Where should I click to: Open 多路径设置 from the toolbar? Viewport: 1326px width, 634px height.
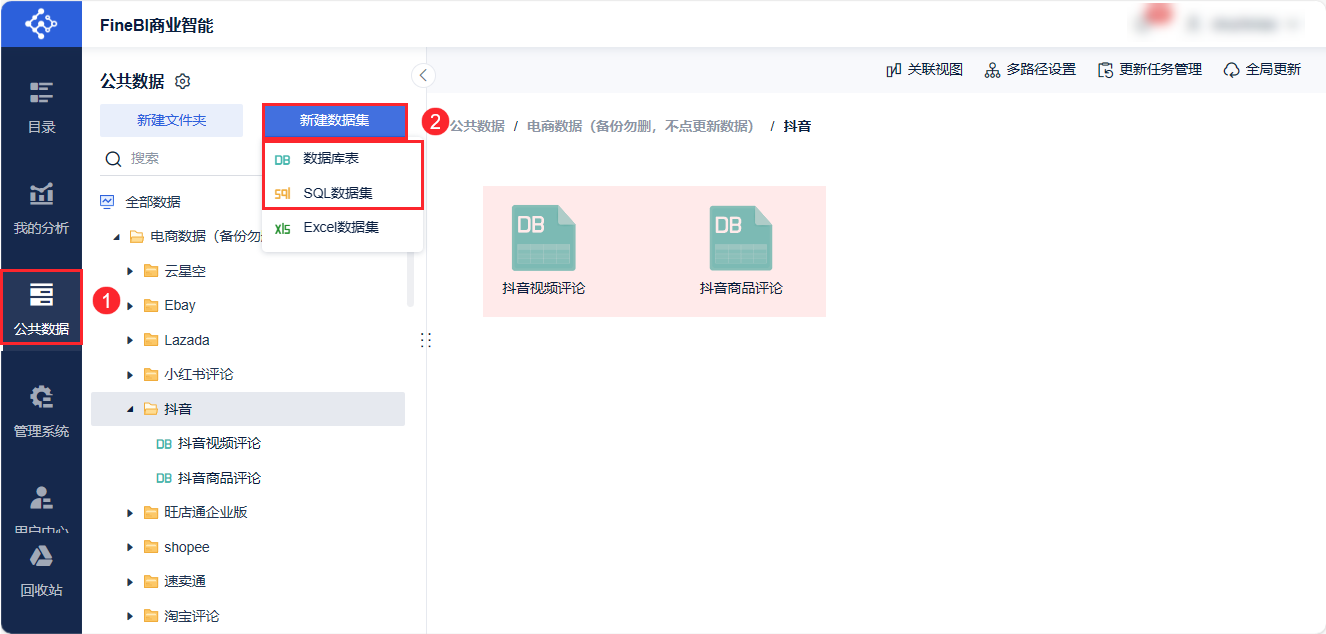(x=1030, y=69)
